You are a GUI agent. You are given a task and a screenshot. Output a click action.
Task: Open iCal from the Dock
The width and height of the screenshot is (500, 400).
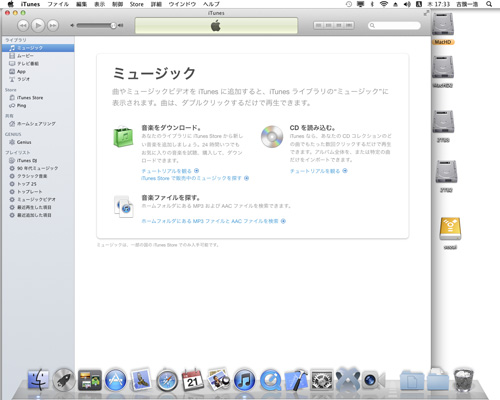coord(193,380)
